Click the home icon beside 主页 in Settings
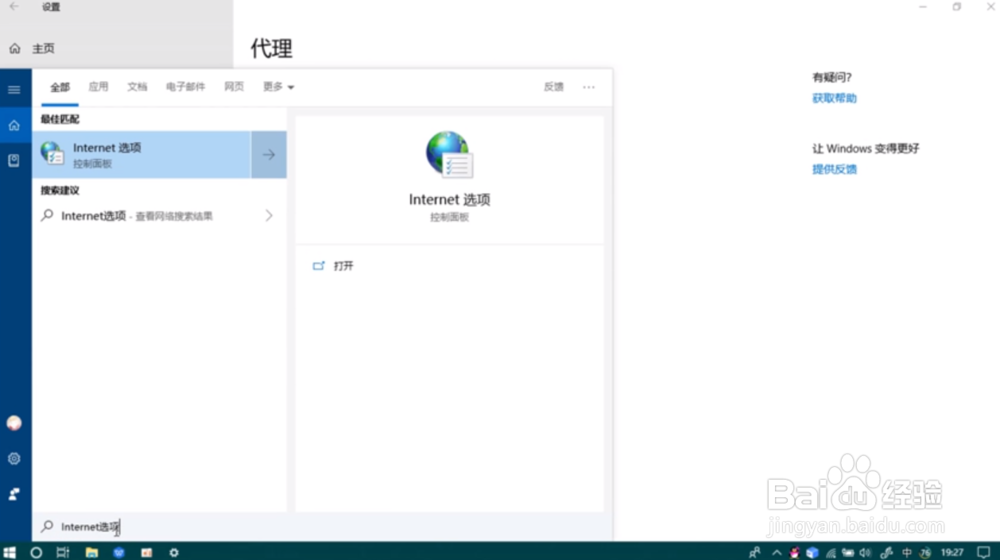The height and width of the screenshot is (560, 1000). (x=15, y=48)
